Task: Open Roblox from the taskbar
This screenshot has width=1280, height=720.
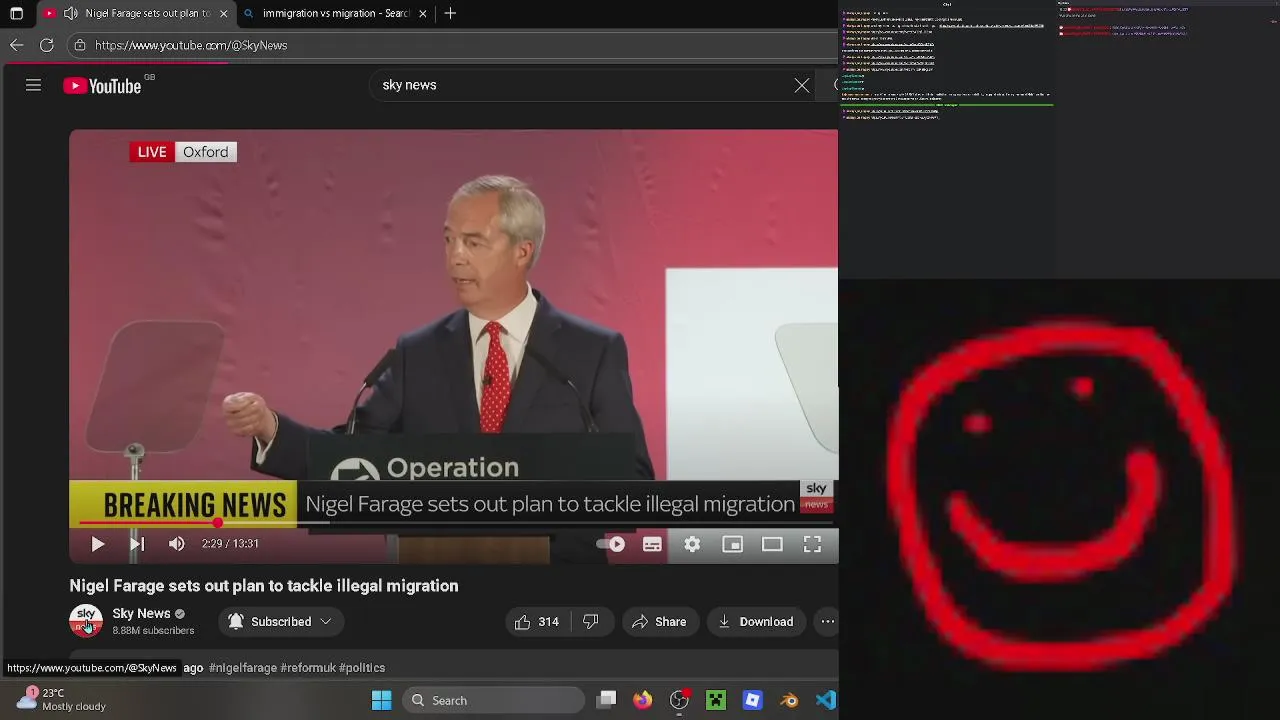Action: coord(753,701)
